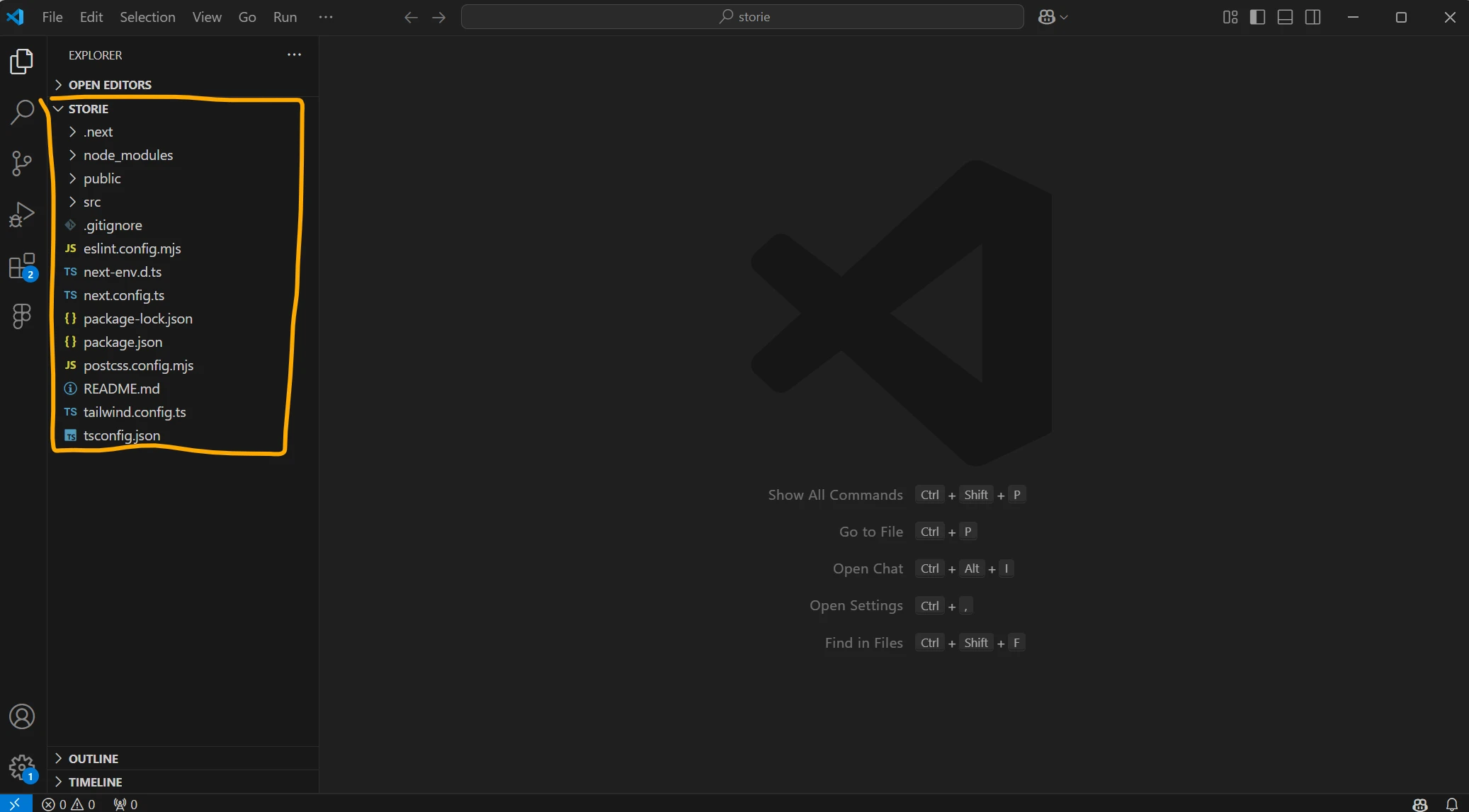
Task: Open the Run and Debug view
Action: click(x=22, y=215)
